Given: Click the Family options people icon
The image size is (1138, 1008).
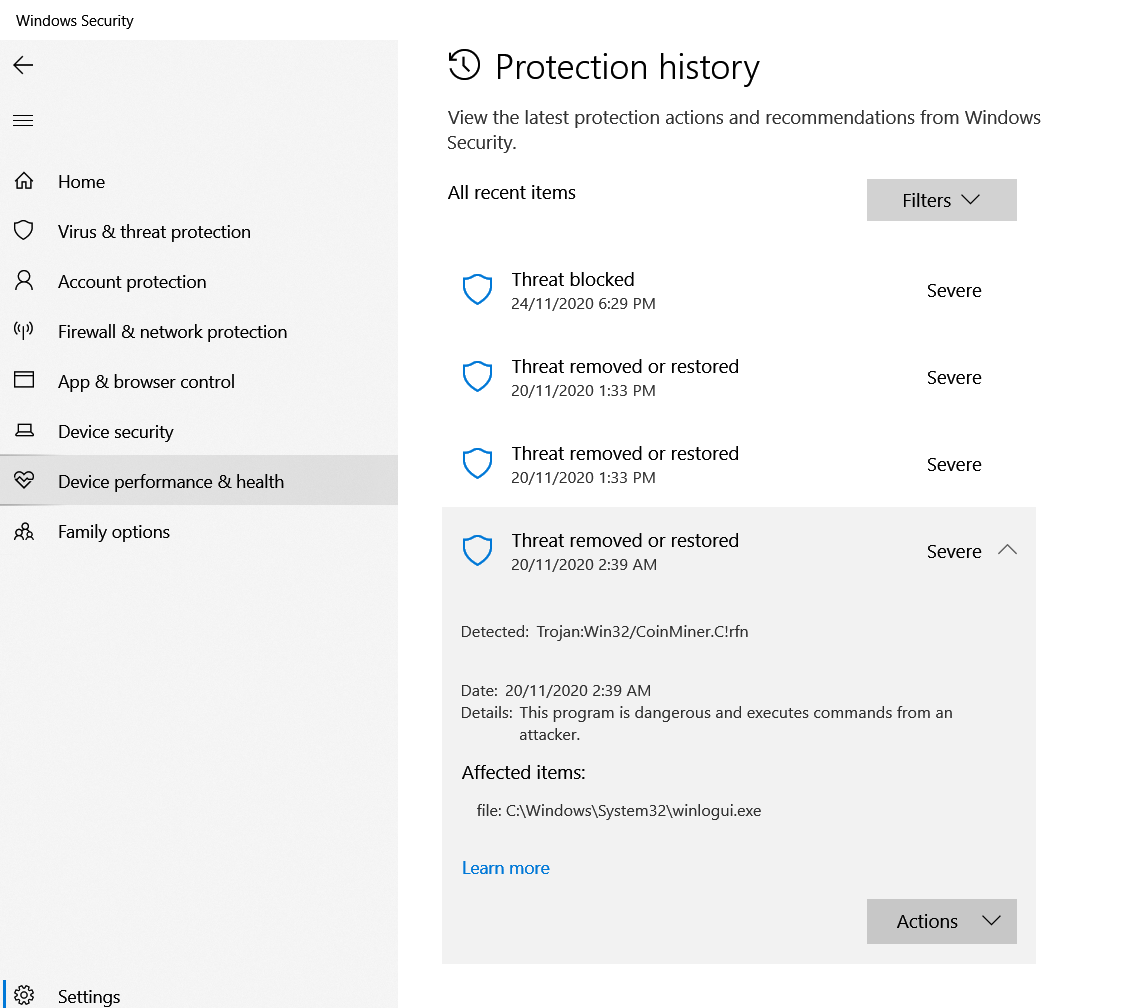Looking at the screenshot, I should point(24,532).
